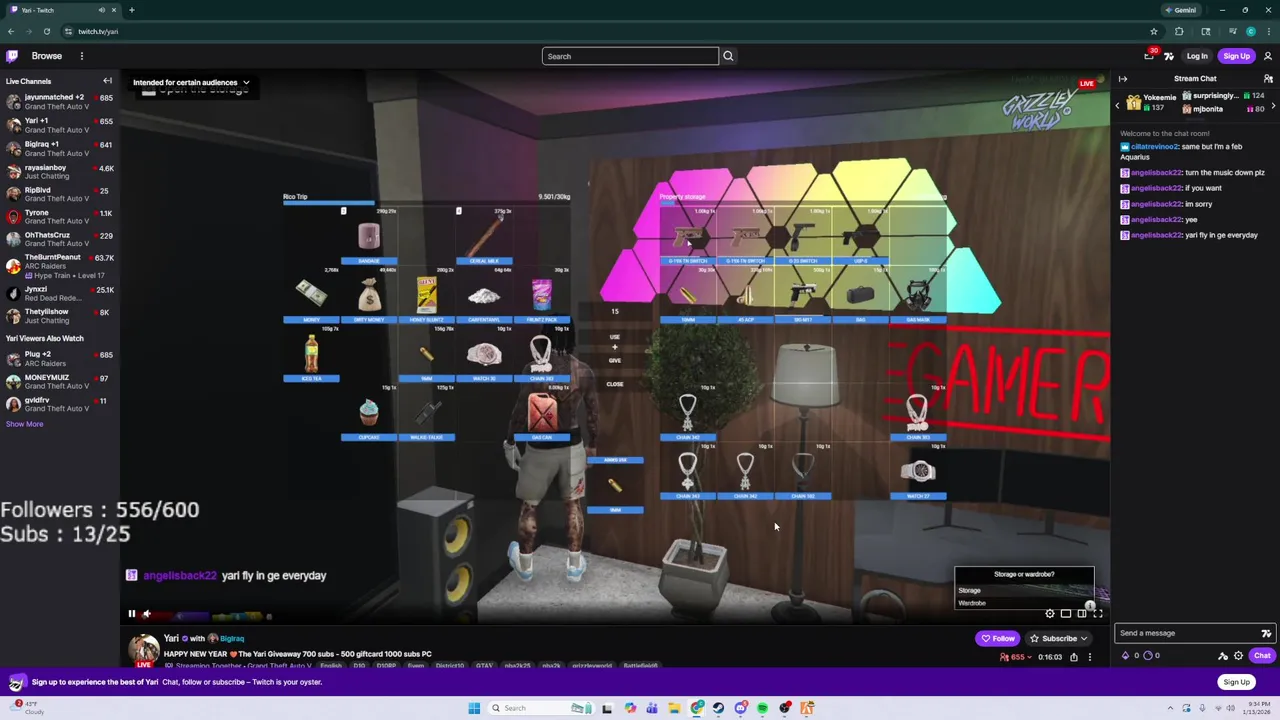
Task: Expand the 'Intended for certain audiences' dropdown
Action: tap(191, 82)
